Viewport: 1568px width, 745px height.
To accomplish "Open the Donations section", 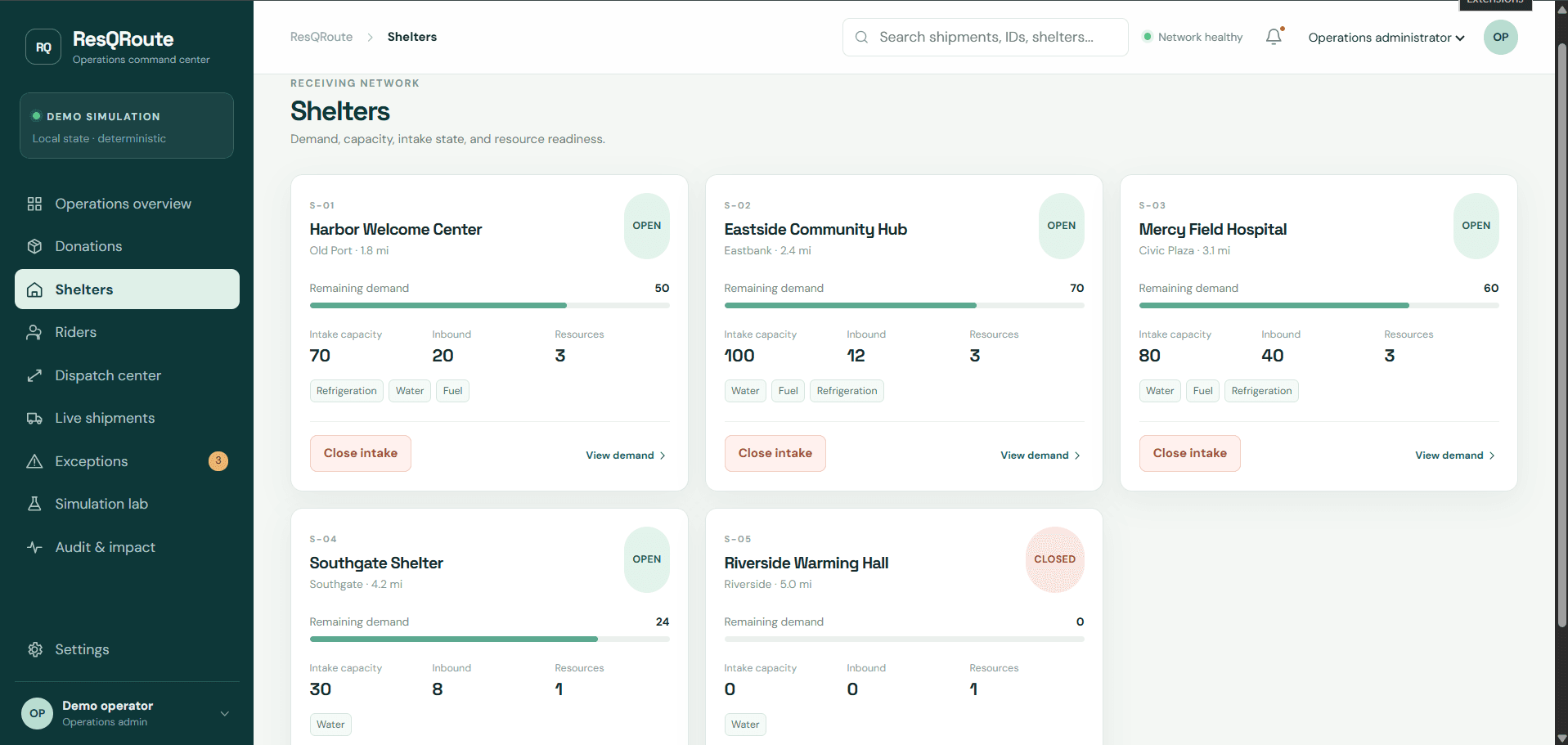I will click(x=127, y=246).
